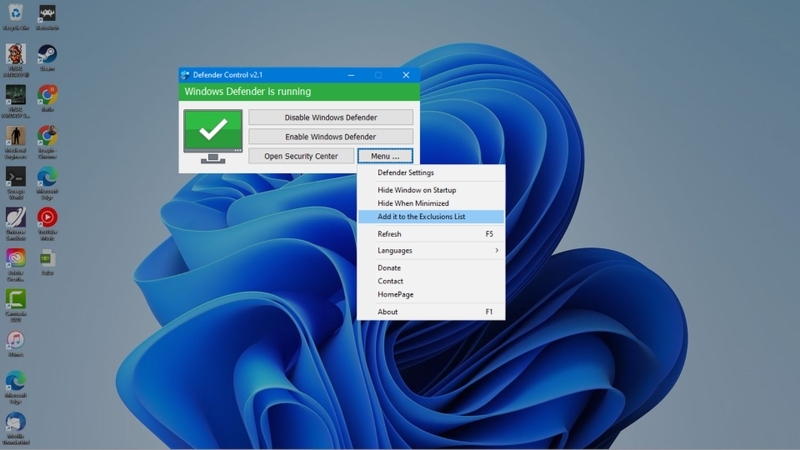The width and height of the screenshot is (800, 450).
Task: Launch the Camtasia 2020 desktop shortcut
Action: 16,305
